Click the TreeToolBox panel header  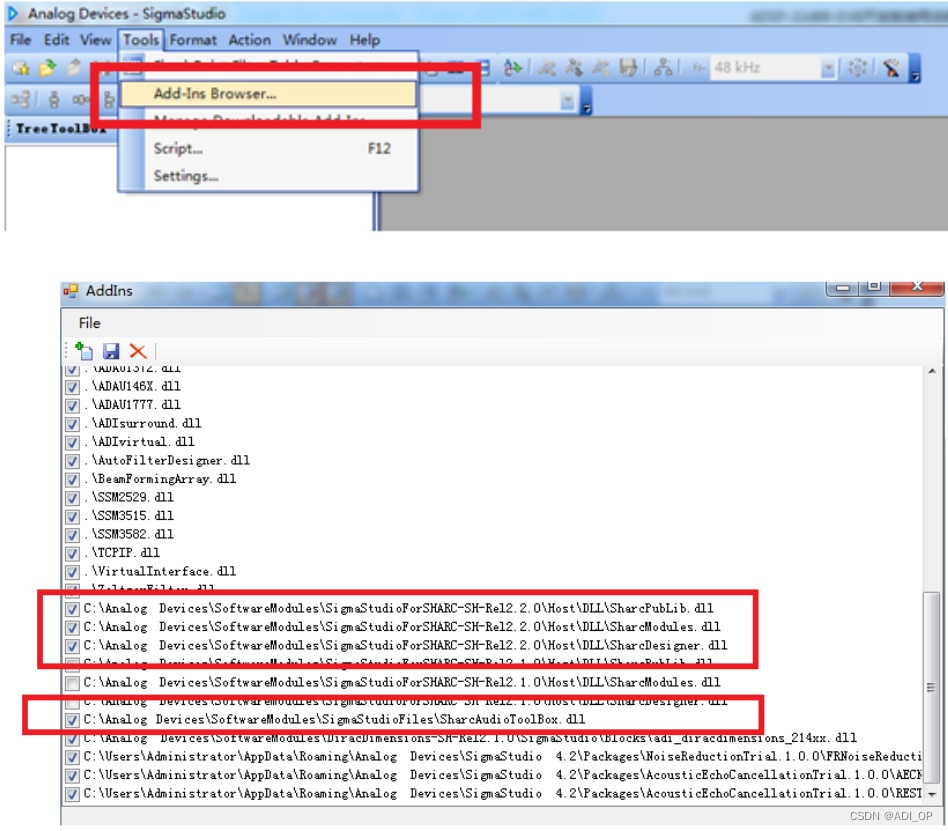click(x=60, y=129)
